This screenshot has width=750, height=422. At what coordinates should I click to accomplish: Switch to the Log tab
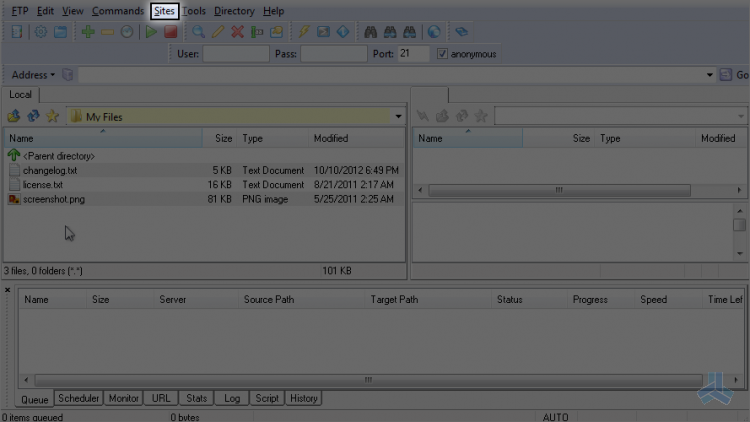(x=232, y=398)
